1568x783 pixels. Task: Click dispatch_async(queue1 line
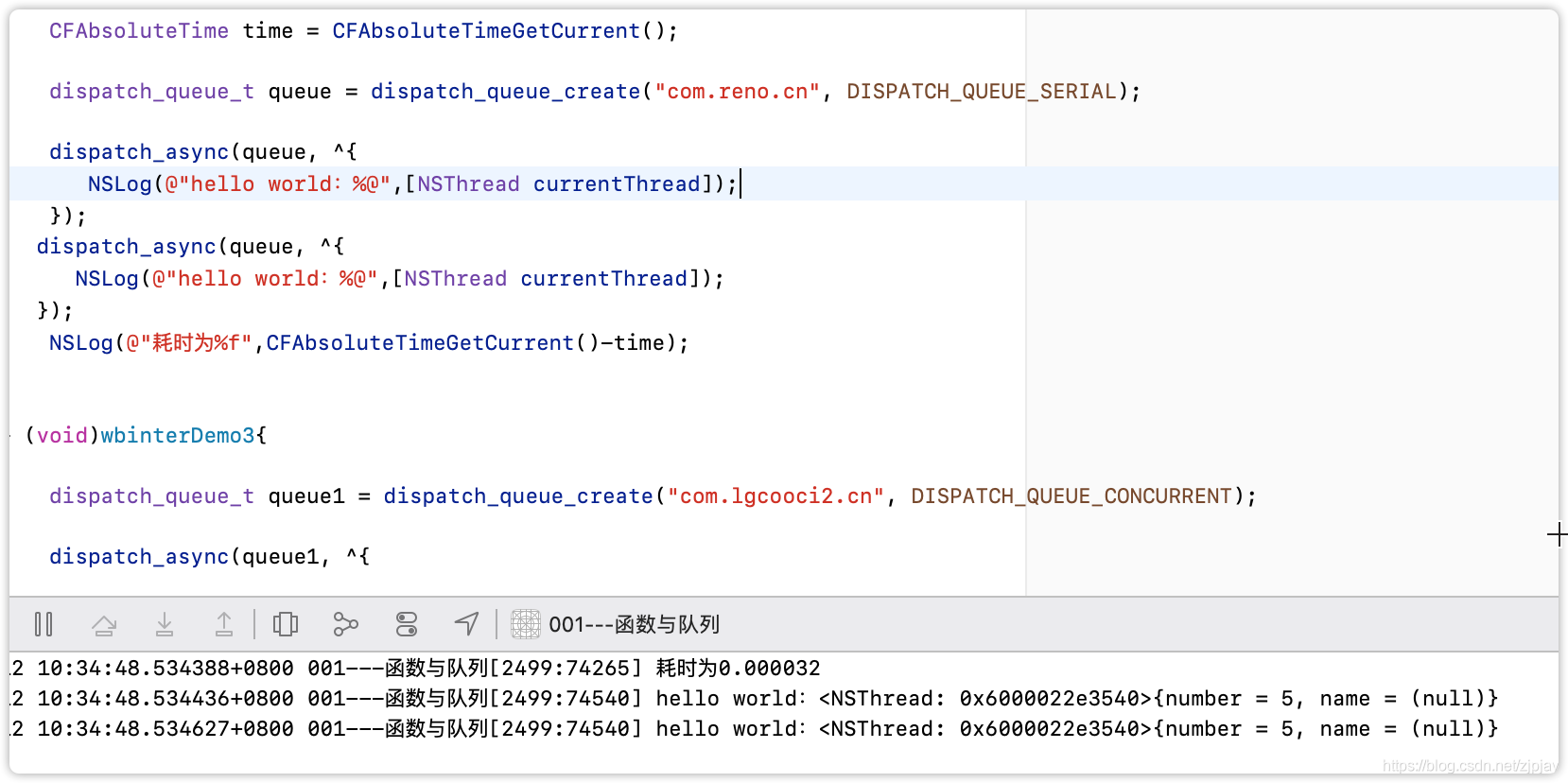point(209,557)
